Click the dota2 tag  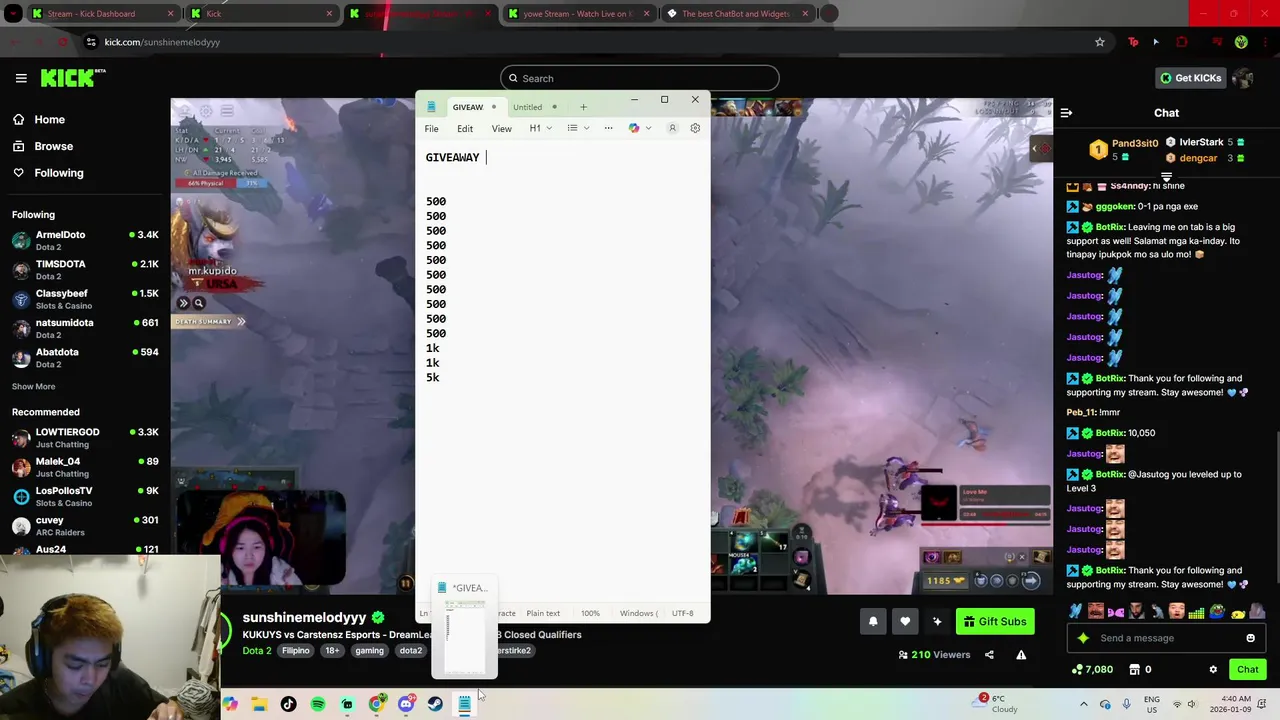(411, 650)
